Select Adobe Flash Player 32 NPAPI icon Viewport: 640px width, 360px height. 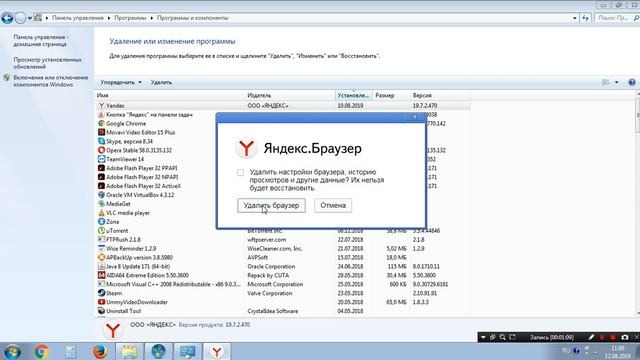pyautogui.click(x=101, y=177)
